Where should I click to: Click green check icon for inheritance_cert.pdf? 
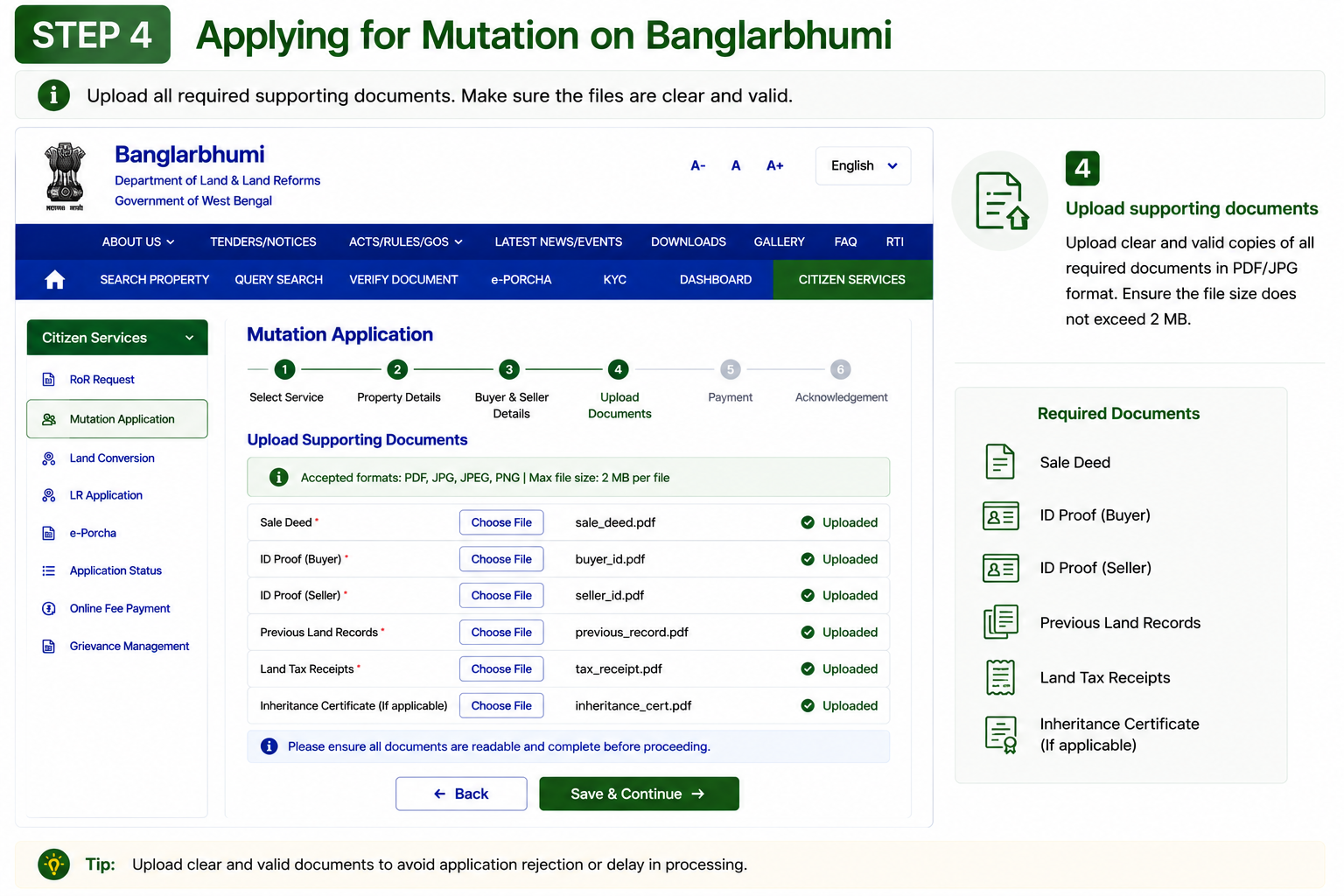click(808, 705)
